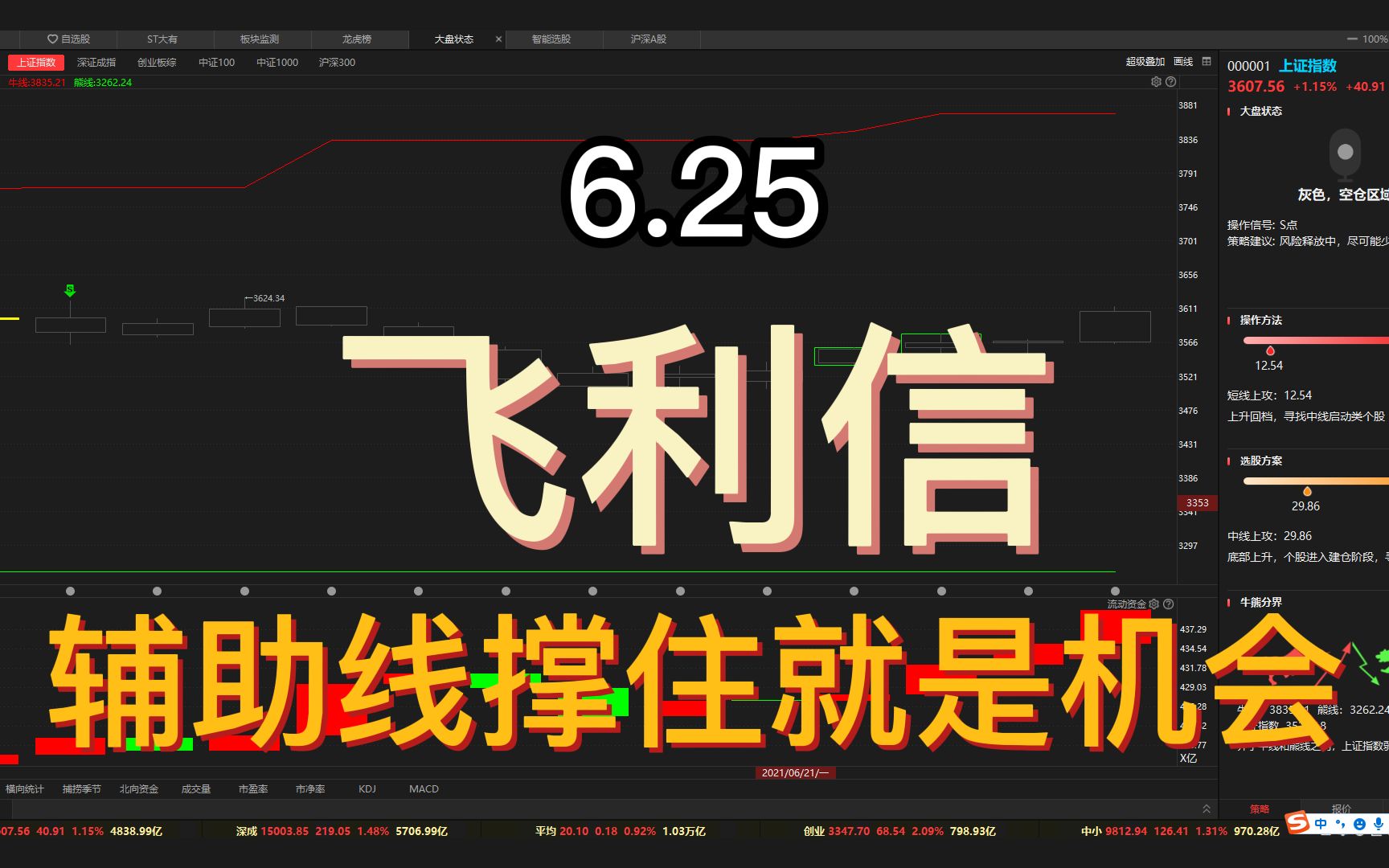
Task: Click the 000001 stock code
Action: click(1248, 66)
